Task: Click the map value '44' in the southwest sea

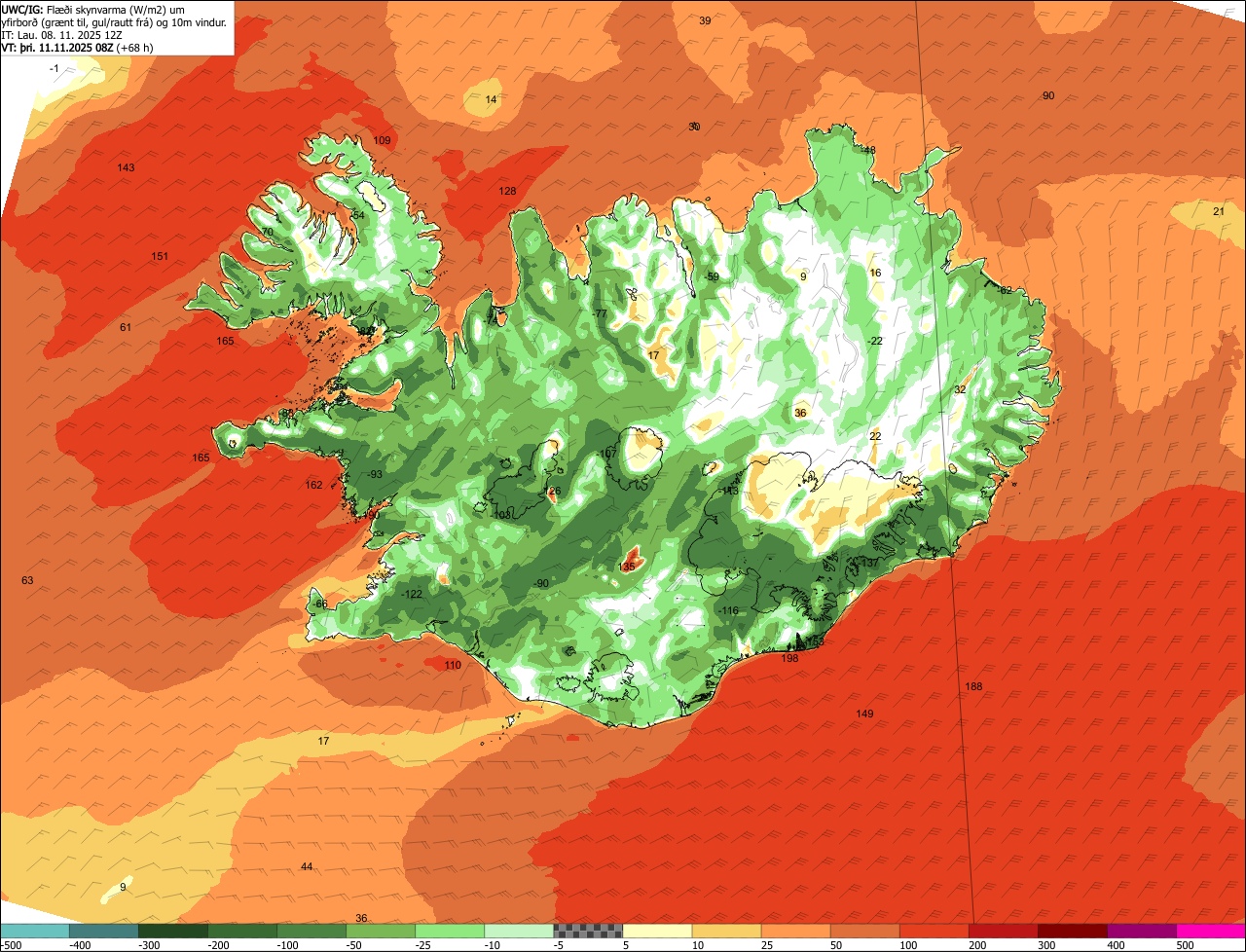Action: [x=307, y=867]
